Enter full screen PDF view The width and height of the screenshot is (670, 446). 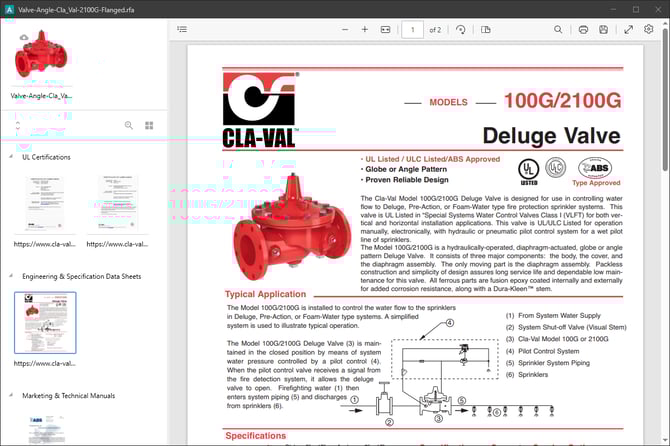629,30
